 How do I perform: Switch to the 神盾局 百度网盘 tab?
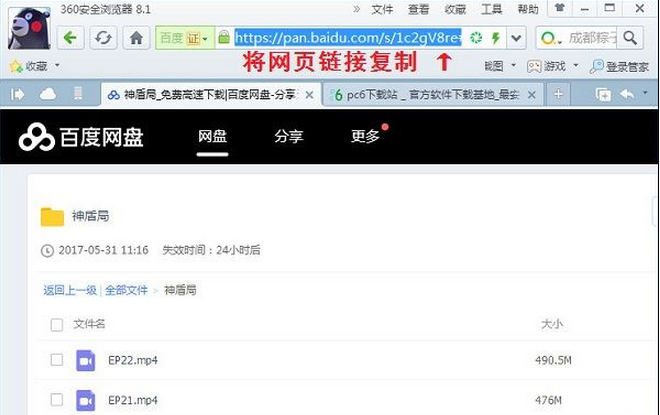(210, 95)
